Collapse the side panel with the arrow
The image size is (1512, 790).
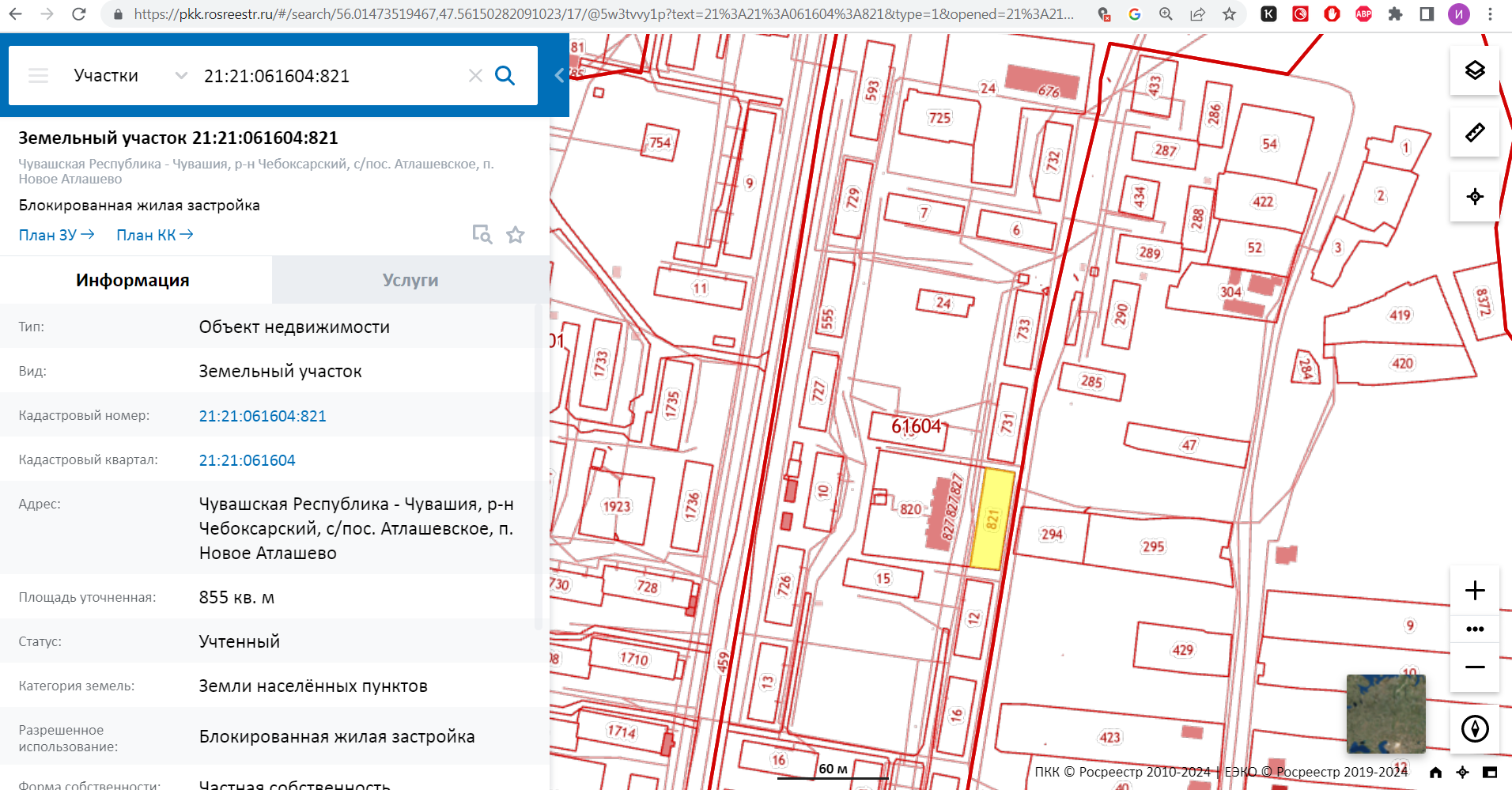(x=559, y=76)
